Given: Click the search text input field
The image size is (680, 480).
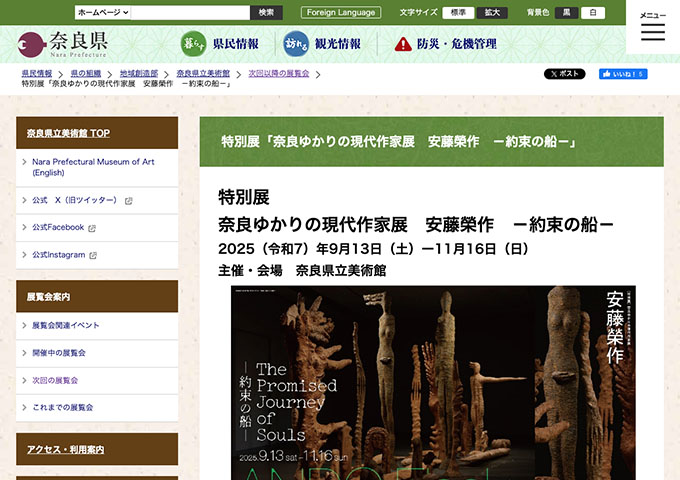Looking at the screenshot, I should [190, 13].
